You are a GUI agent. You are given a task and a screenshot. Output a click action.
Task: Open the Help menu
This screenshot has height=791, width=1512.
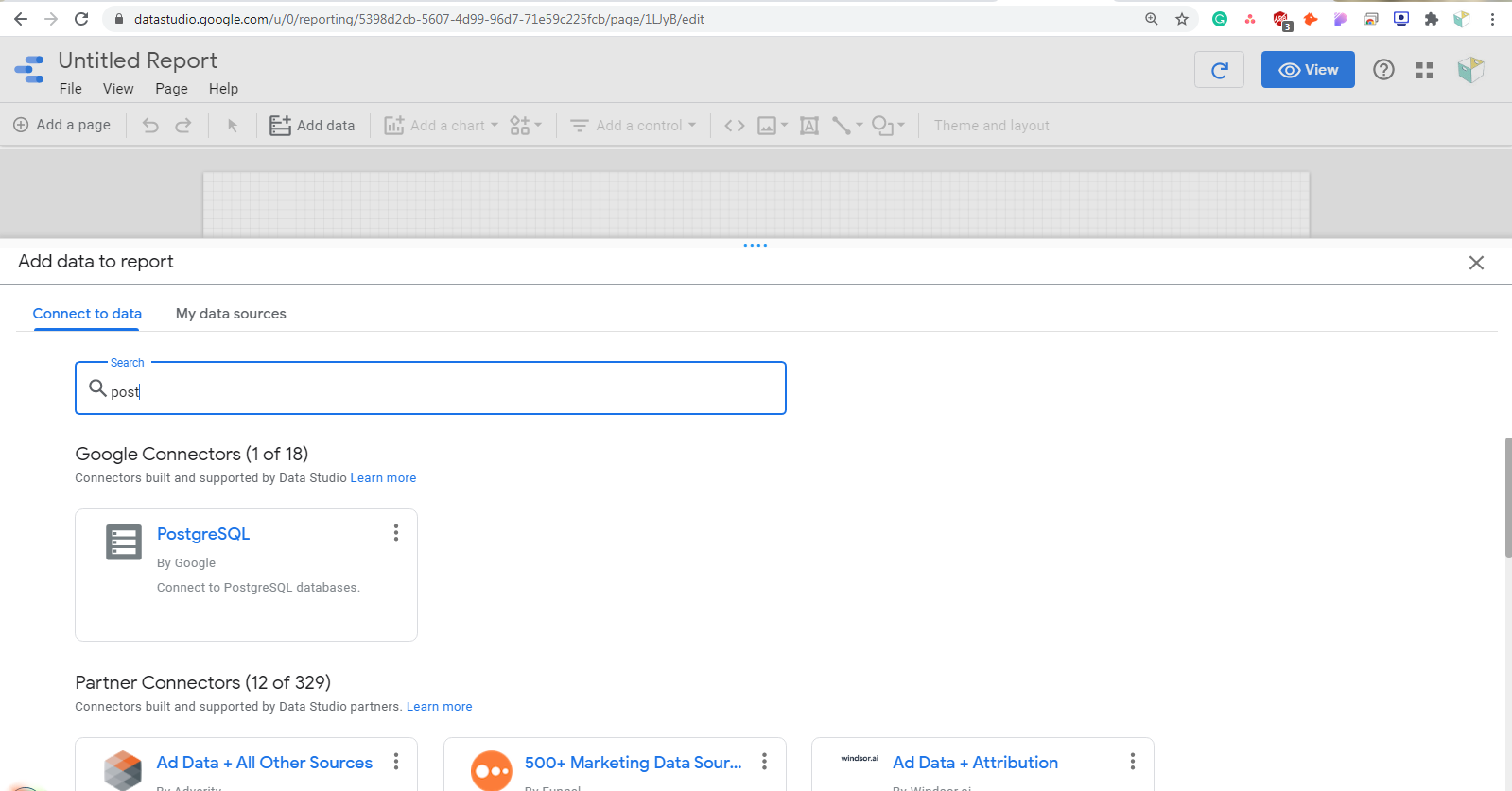(223, 89)
